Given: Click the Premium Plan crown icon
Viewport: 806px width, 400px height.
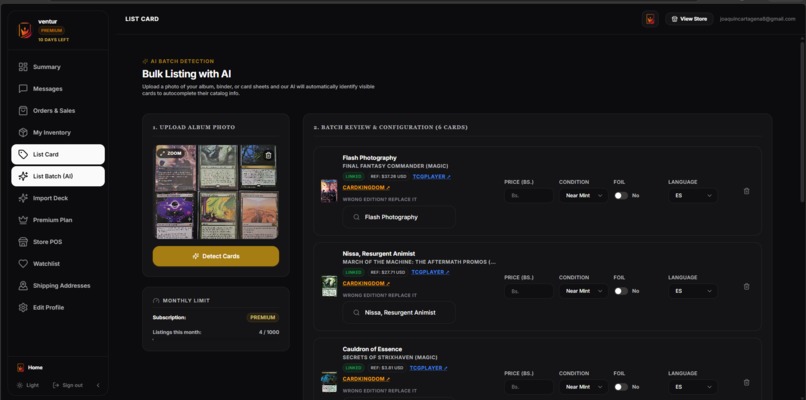Looking at the screenshot, I should pos(23,220).
